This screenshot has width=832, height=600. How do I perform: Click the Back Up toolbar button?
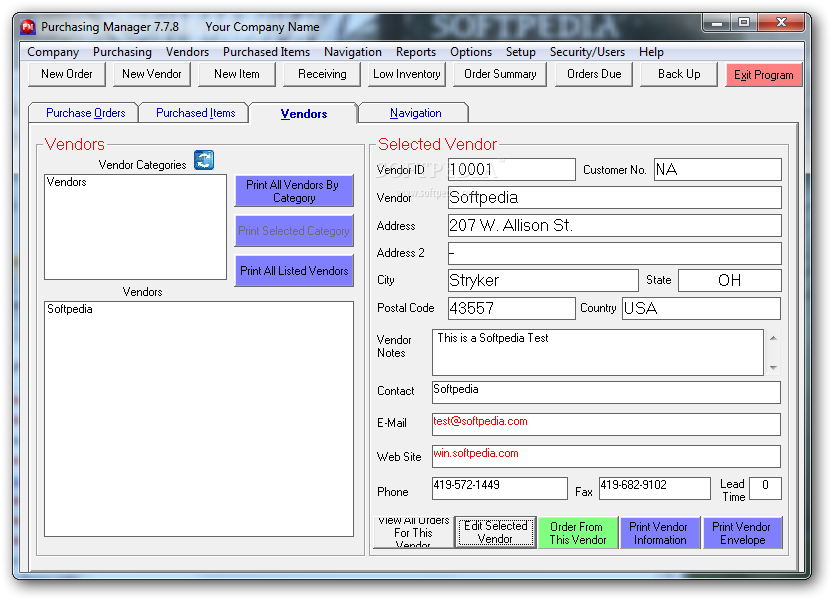click(679, 74)
